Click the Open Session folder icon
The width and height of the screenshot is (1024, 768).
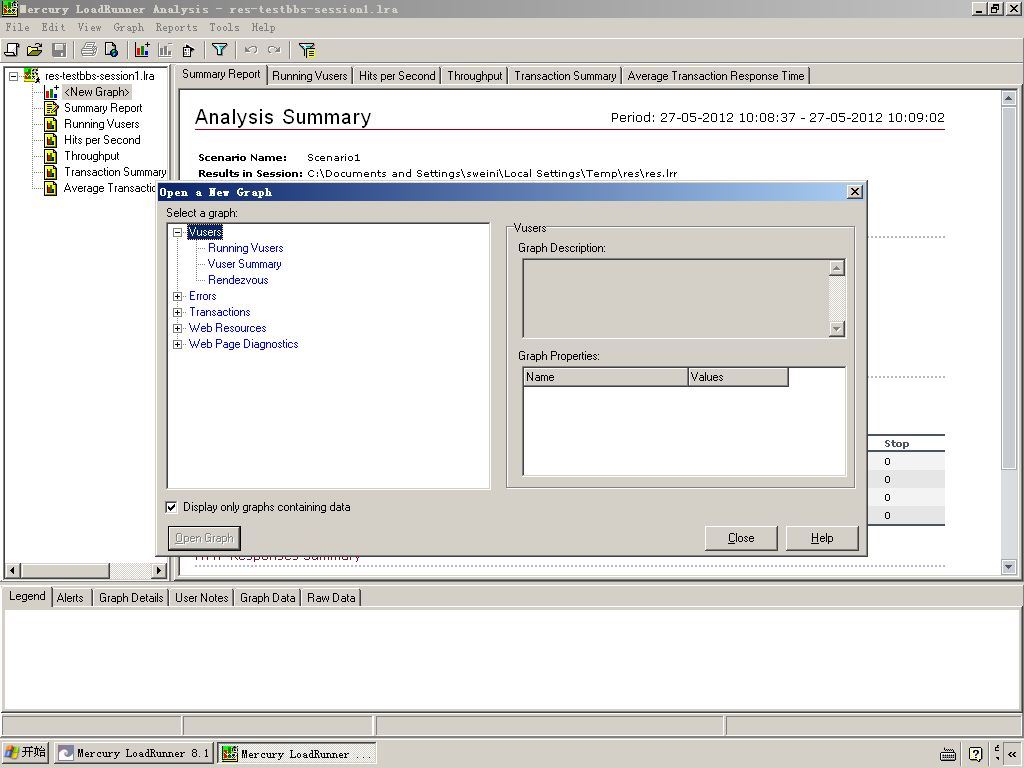[35, 50]
